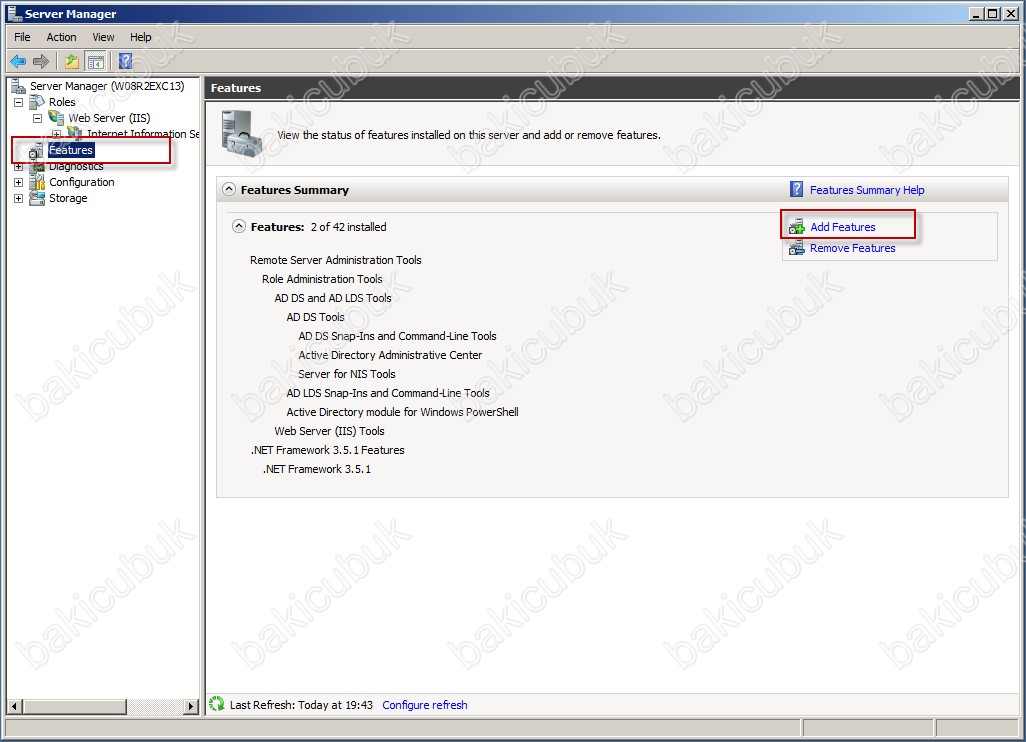
Task: Select the Roles node in the tree
Action: [x=62, y=102]
